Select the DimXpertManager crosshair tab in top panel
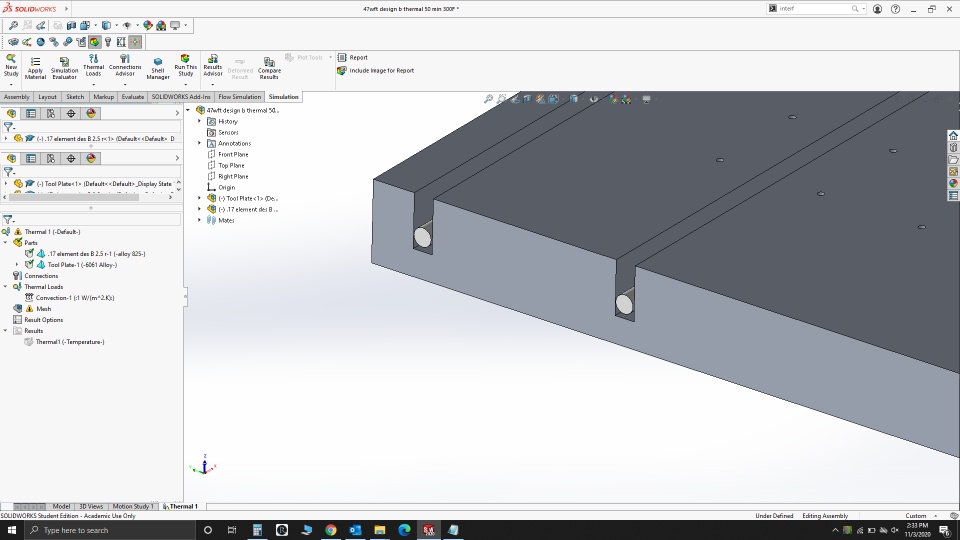 coord(71,113)
